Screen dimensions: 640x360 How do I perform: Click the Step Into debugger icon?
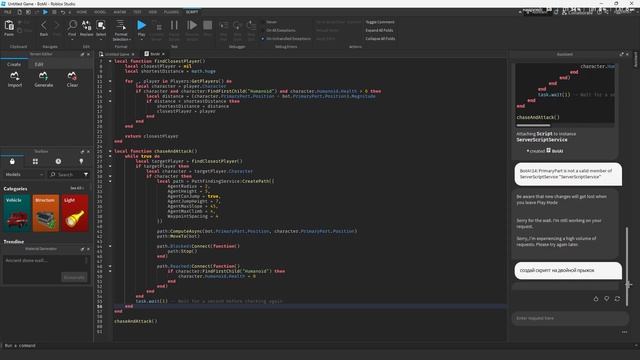224,26
